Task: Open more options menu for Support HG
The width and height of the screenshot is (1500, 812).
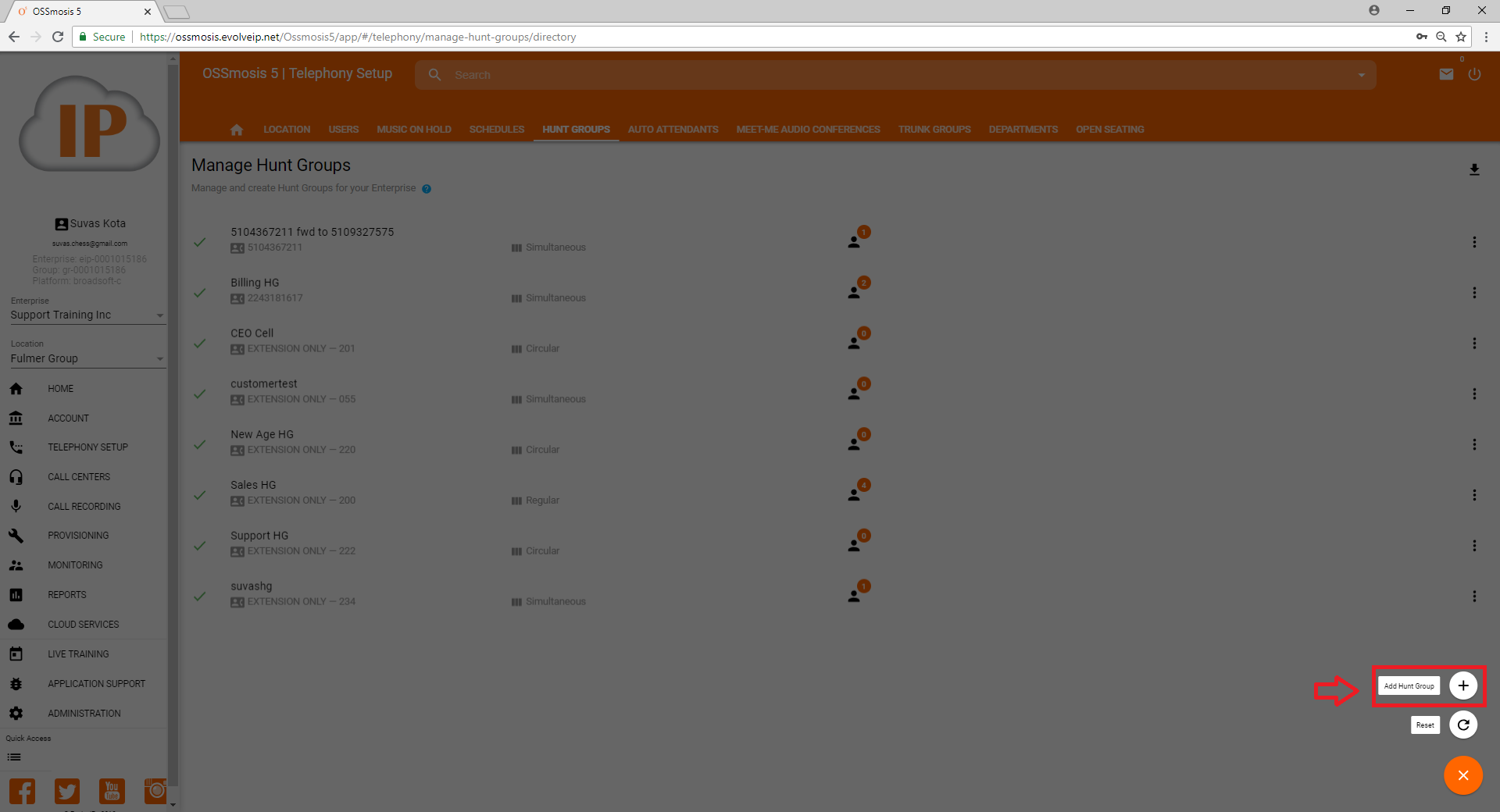Action: (x=1474, y=546)
